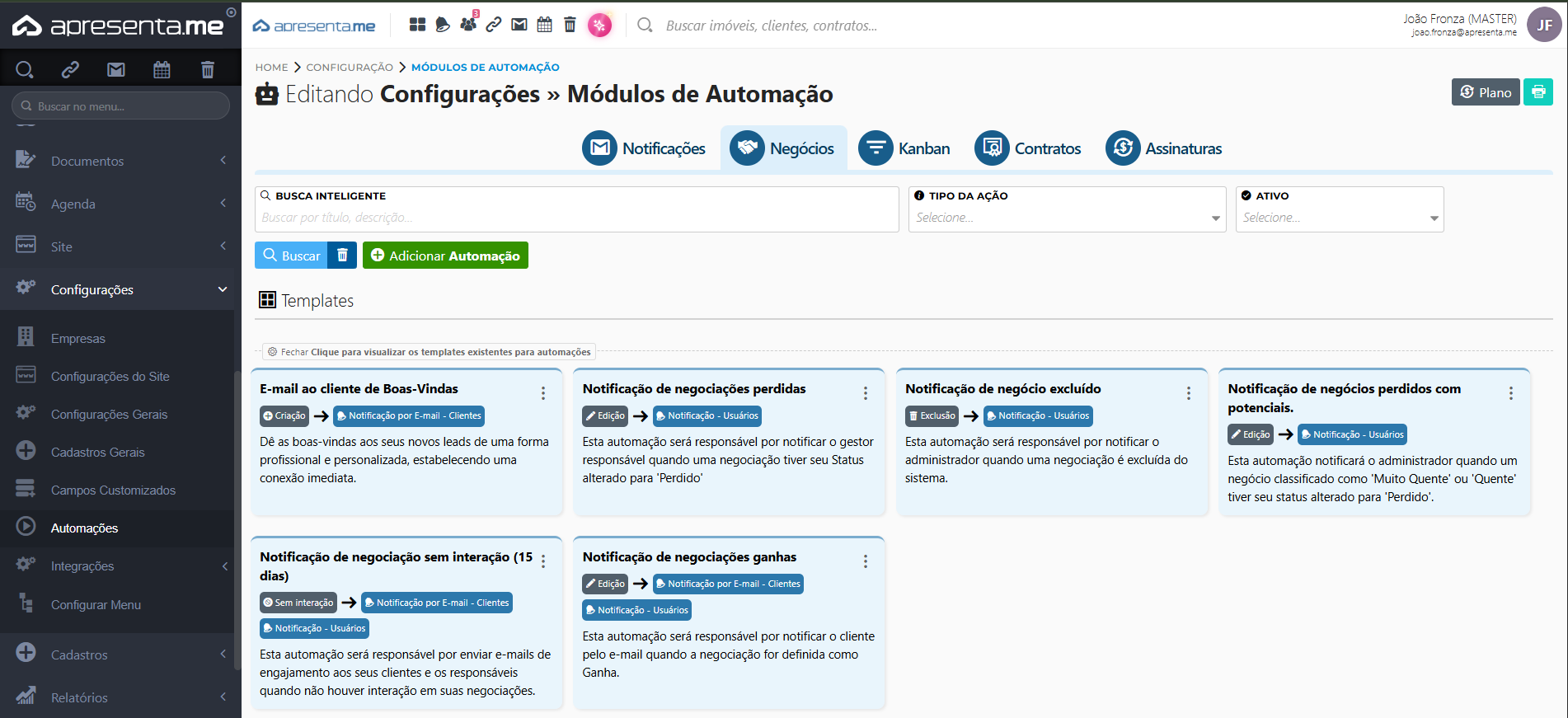Click the Sem interação tag
The width and height of the screenshot is (1568, 718).
[x=298, y=603]
